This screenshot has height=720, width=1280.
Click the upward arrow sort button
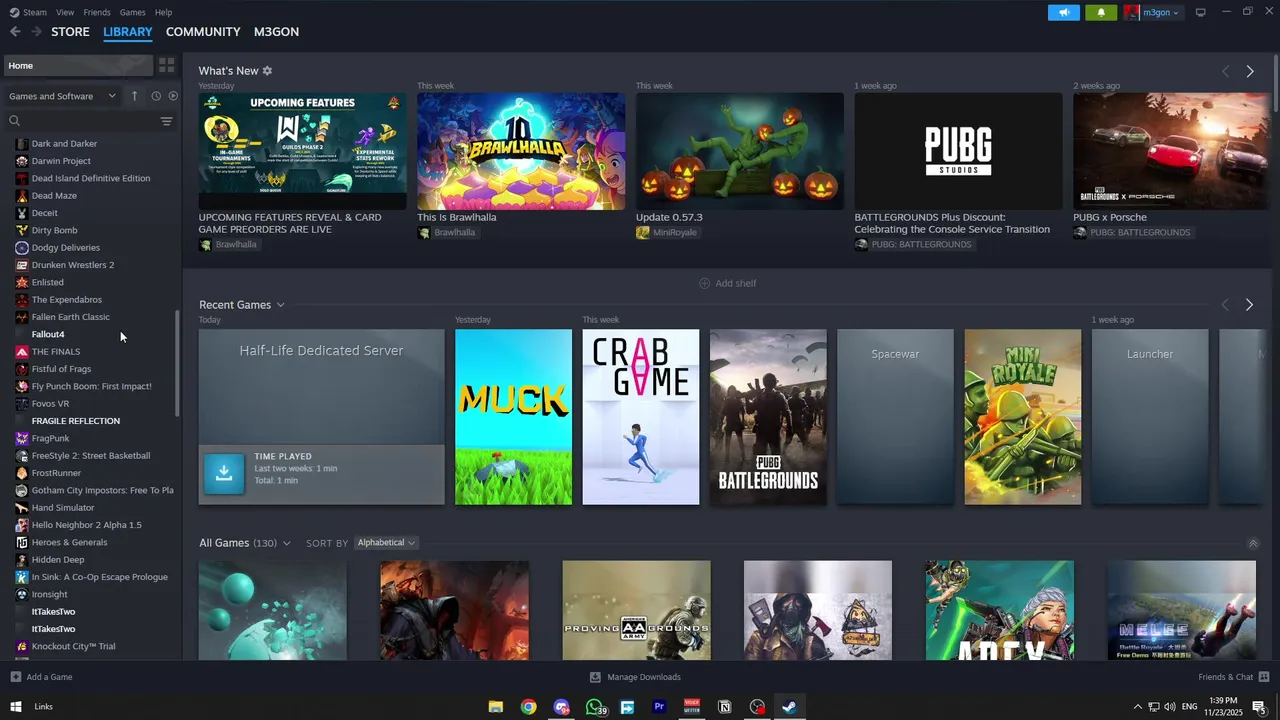click(135, 96)
